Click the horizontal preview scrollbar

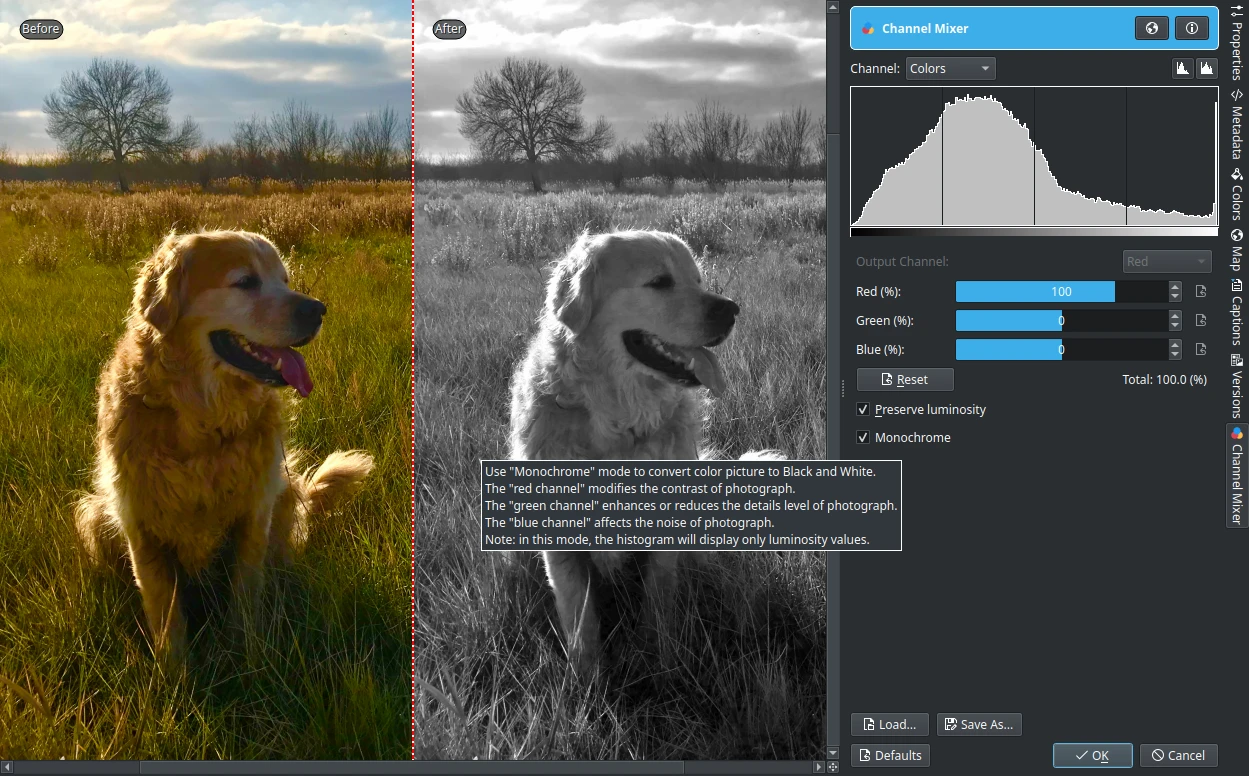pos(413,768)
